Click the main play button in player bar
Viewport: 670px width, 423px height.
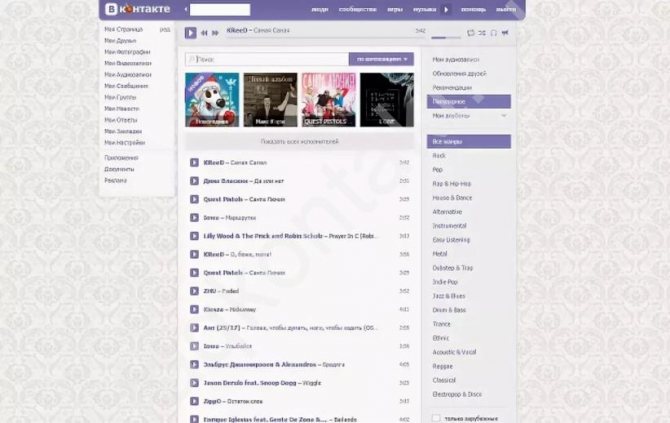tap(190, 33)
